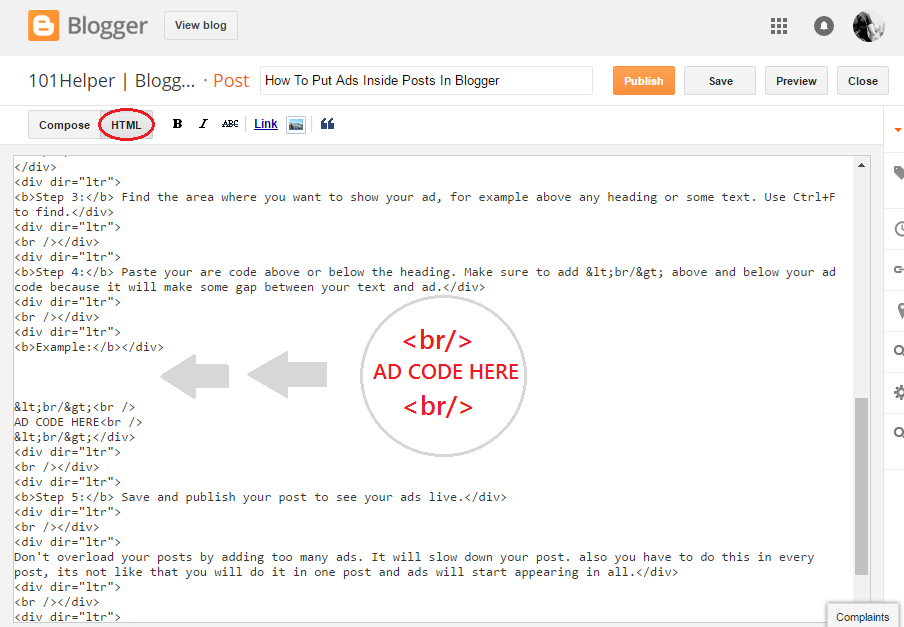This screenshot has height=627, width=904.
Task: Open the Google apps grid
Action: point(779,26)
